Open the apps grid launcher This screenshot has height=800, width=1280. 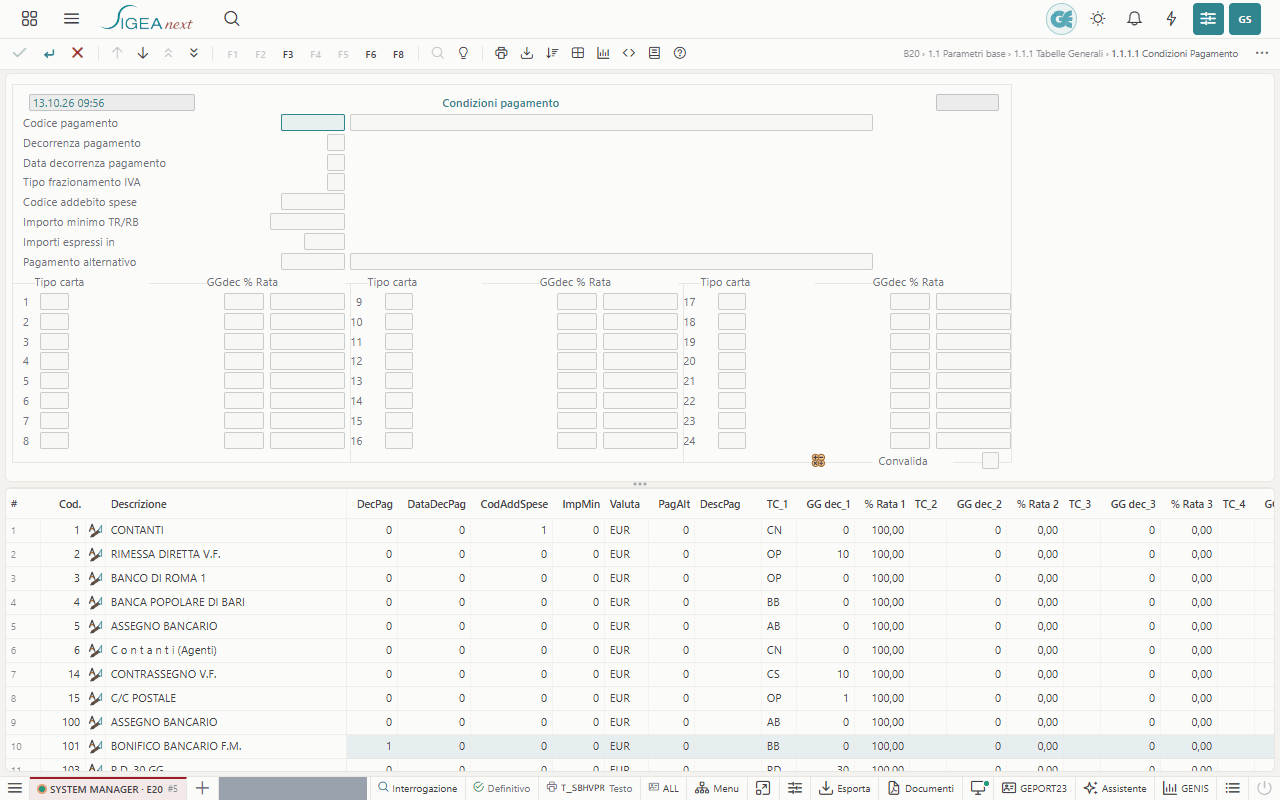click(x=29, y=19)
